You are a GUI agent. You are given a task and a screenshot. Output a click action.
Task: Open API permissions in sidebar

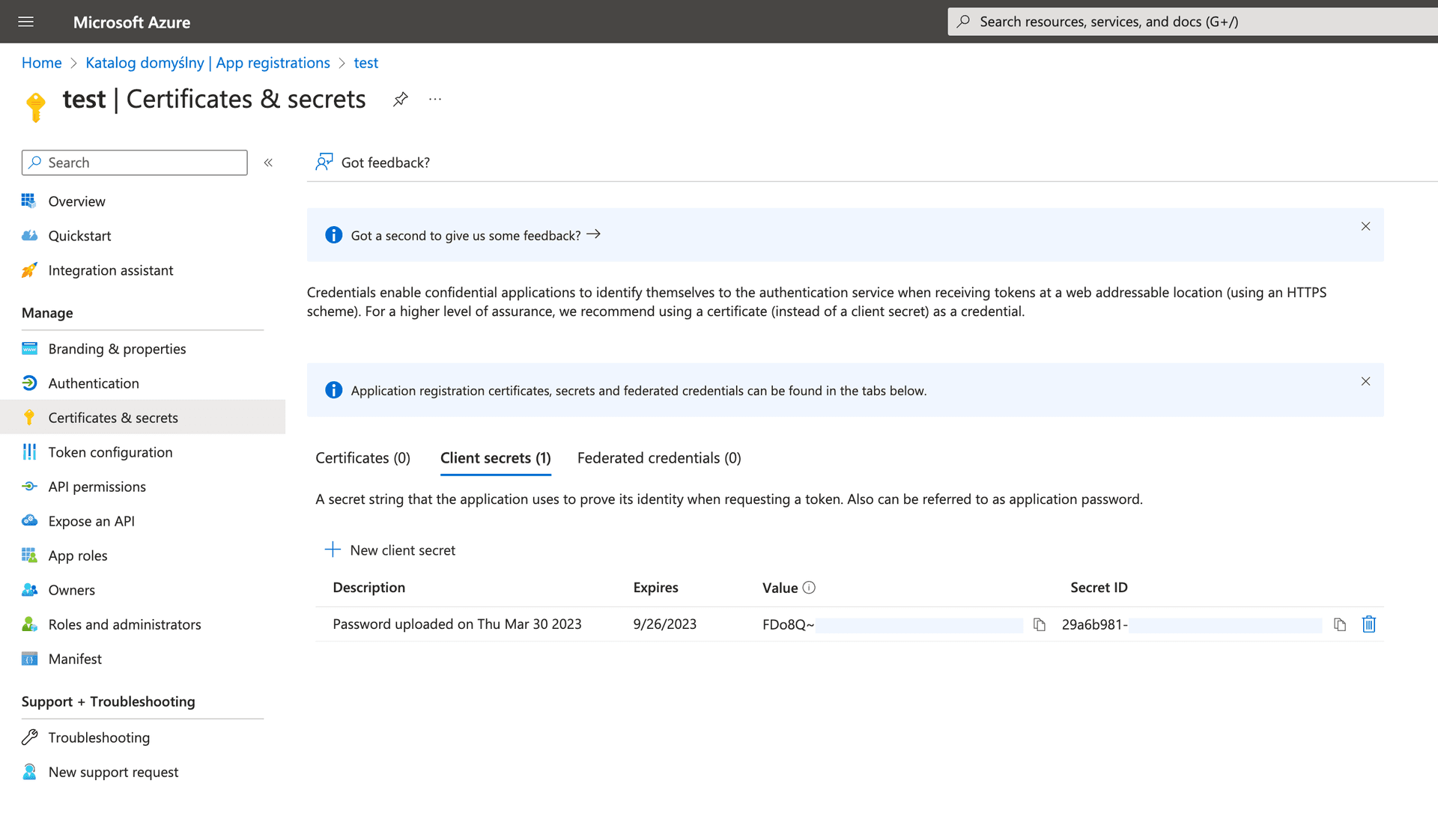[x=97, y=487]
